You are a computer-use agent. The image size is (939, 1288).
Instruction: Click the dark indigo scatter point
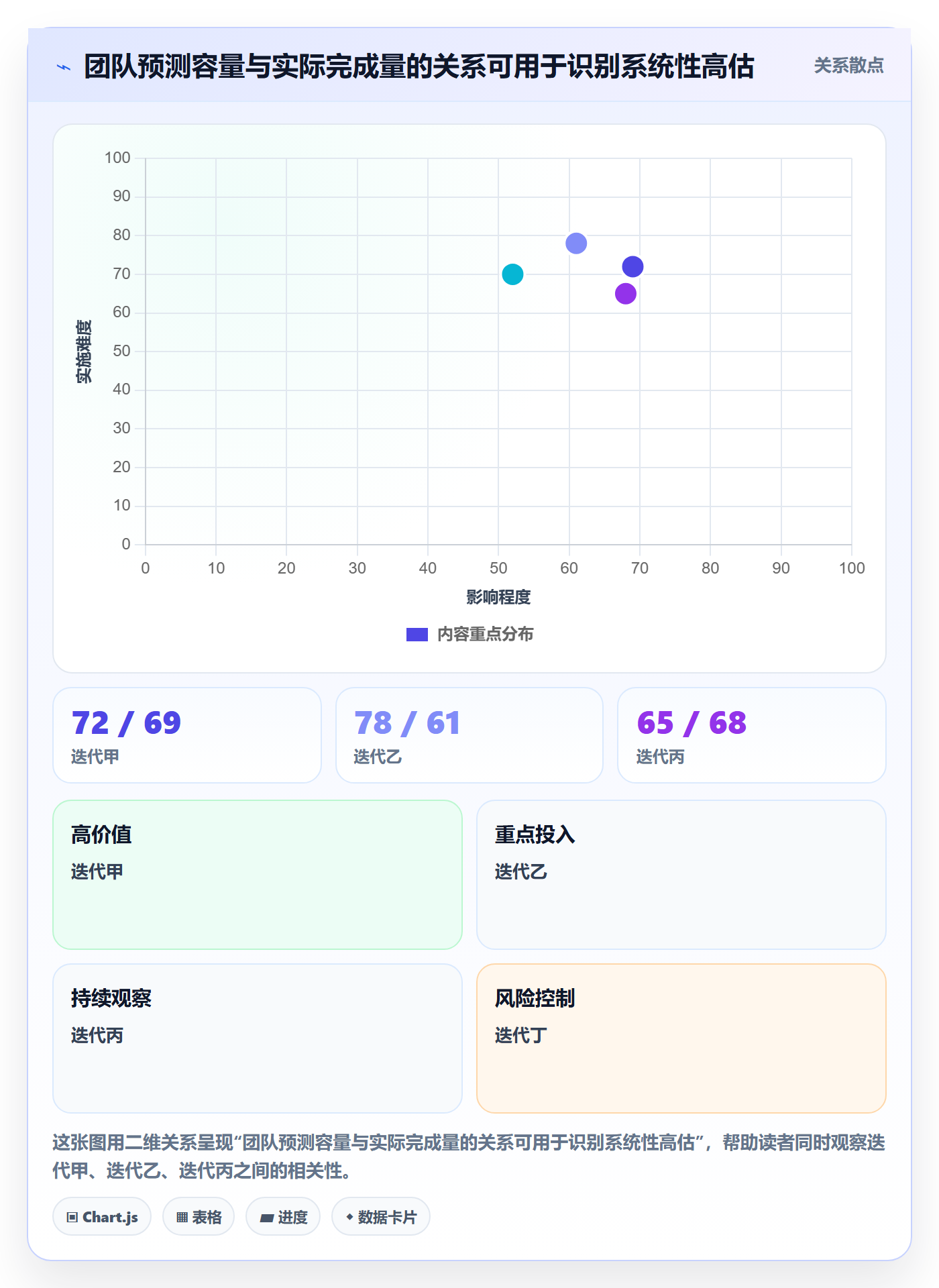pyautogui.click(x=632, y=266)
